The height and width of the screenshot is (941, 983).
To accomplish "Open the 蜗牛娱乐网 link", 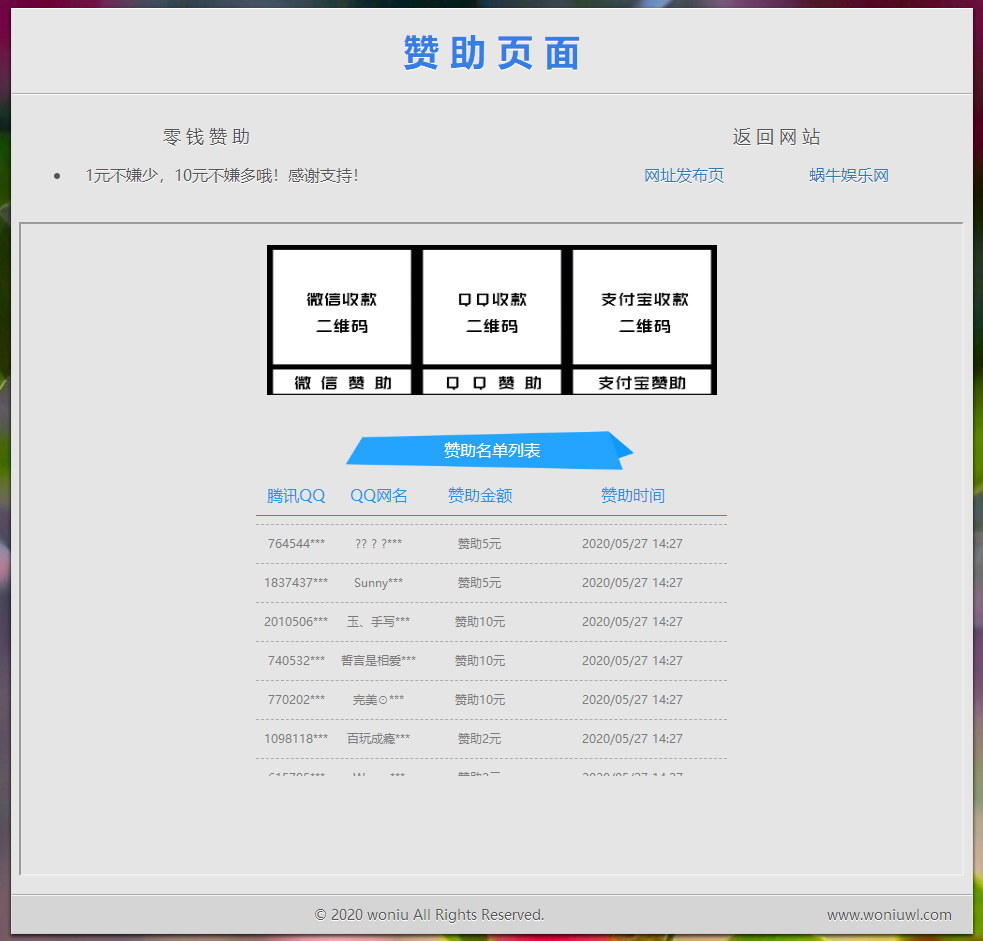I will coord(849,174).
